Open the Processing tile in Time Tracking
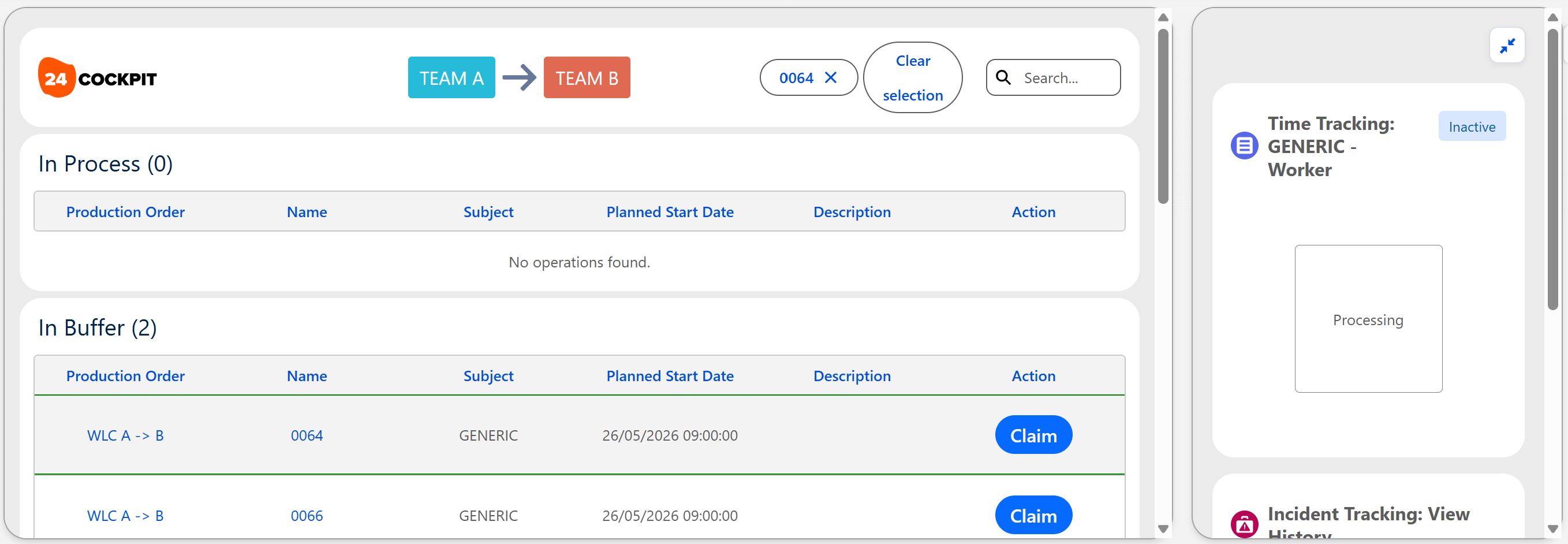Image resolution: width=1568 pixels, height=544 pixels. point(1368,319)
